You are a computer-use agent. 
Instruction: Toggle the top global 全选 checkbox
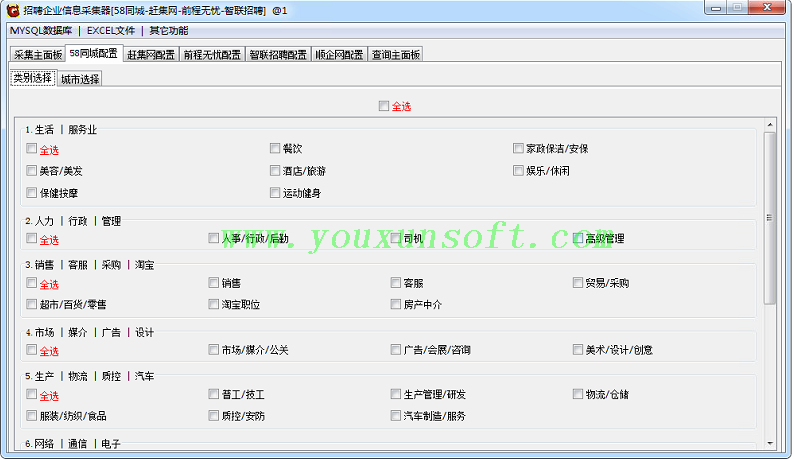point(384,106)
